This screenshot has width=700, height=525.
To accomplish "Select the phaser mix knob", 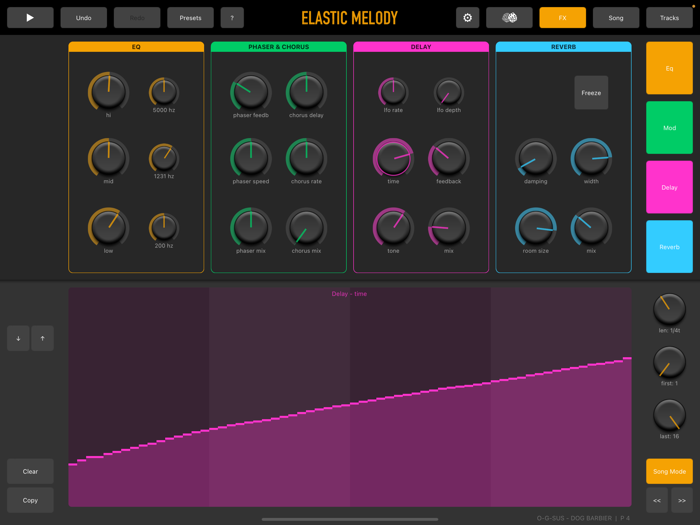I will pos(251,227).
